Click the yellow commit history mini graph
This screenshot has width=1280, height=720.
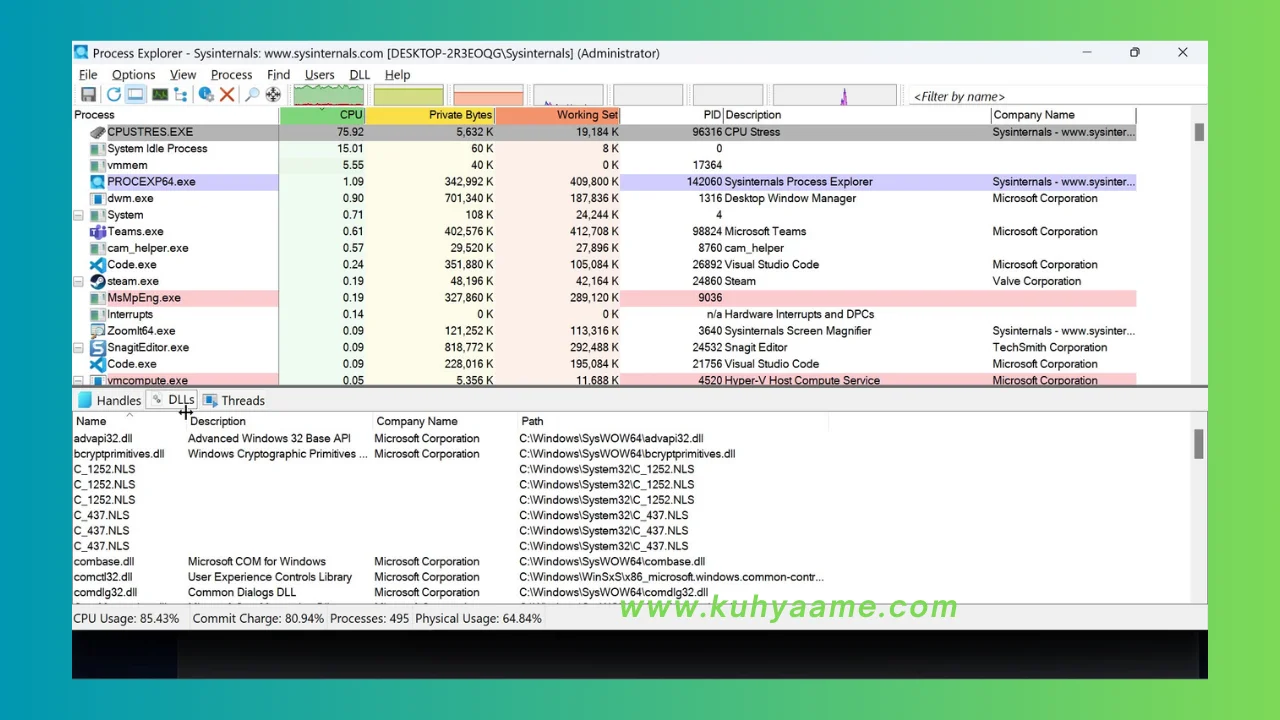click(408, 95)
